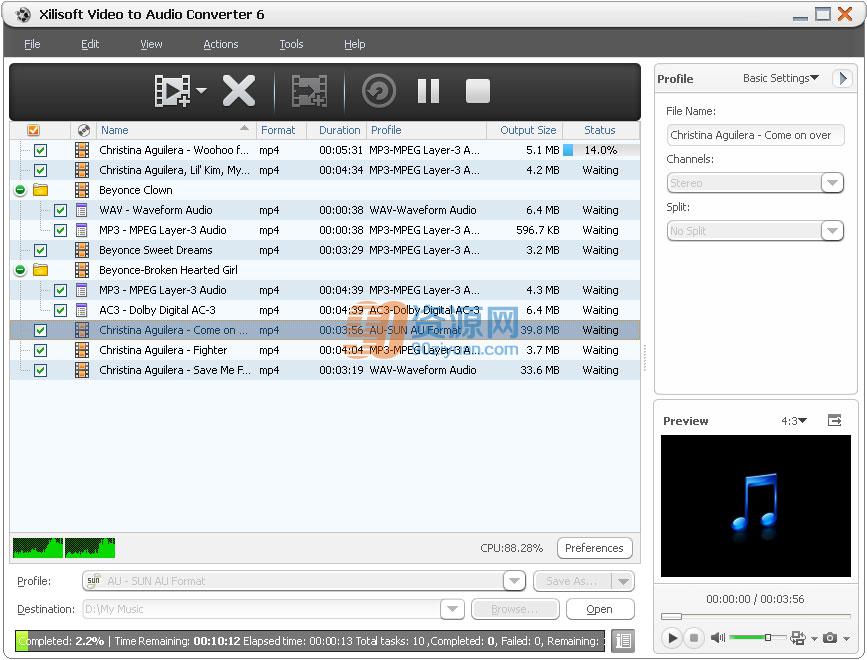Click the detach preview window icon

click(x=834, y=421)
